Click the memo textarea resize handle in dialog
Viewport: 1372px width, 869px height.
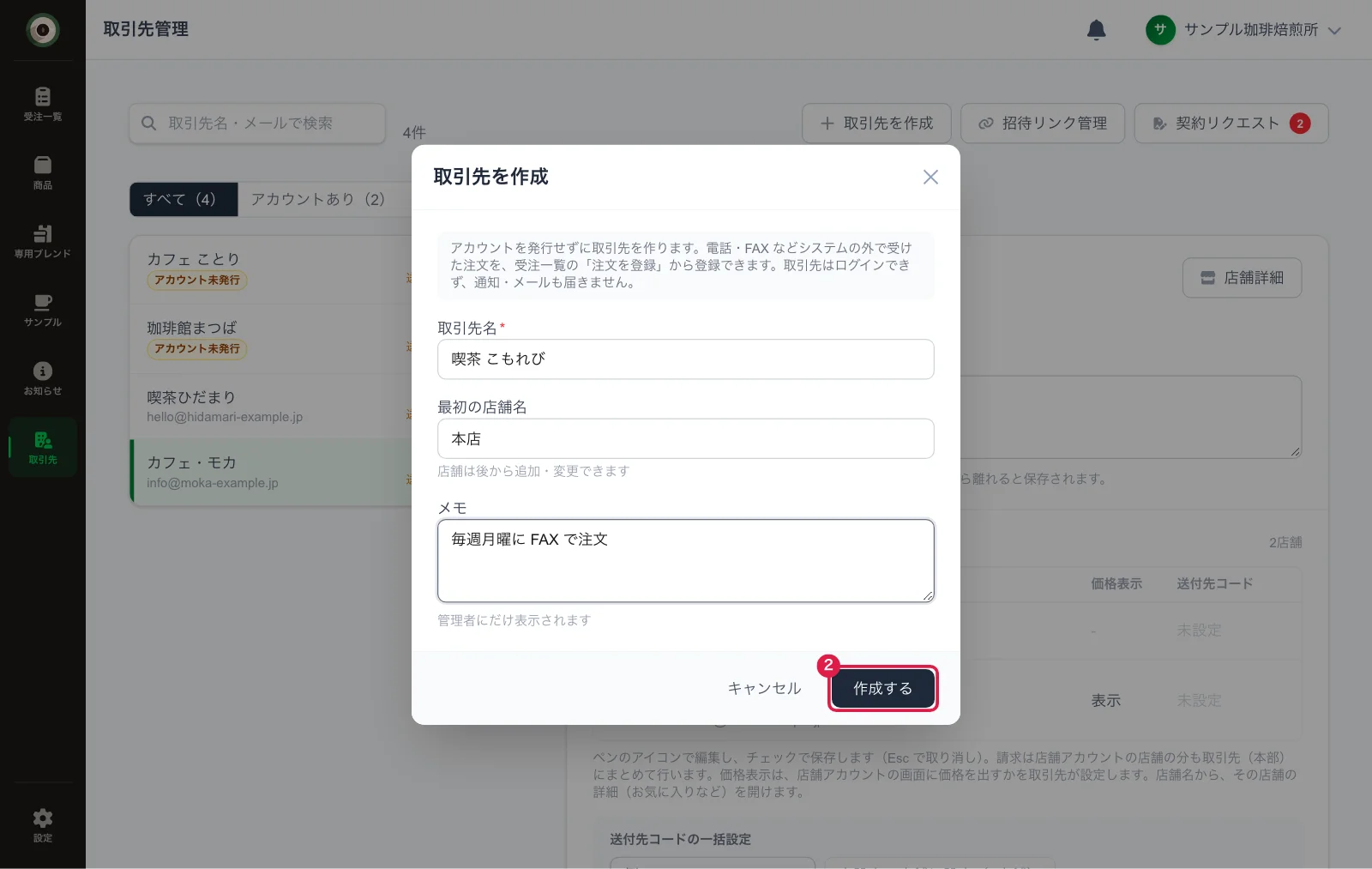pyautogui.click(x=928, y=595)
